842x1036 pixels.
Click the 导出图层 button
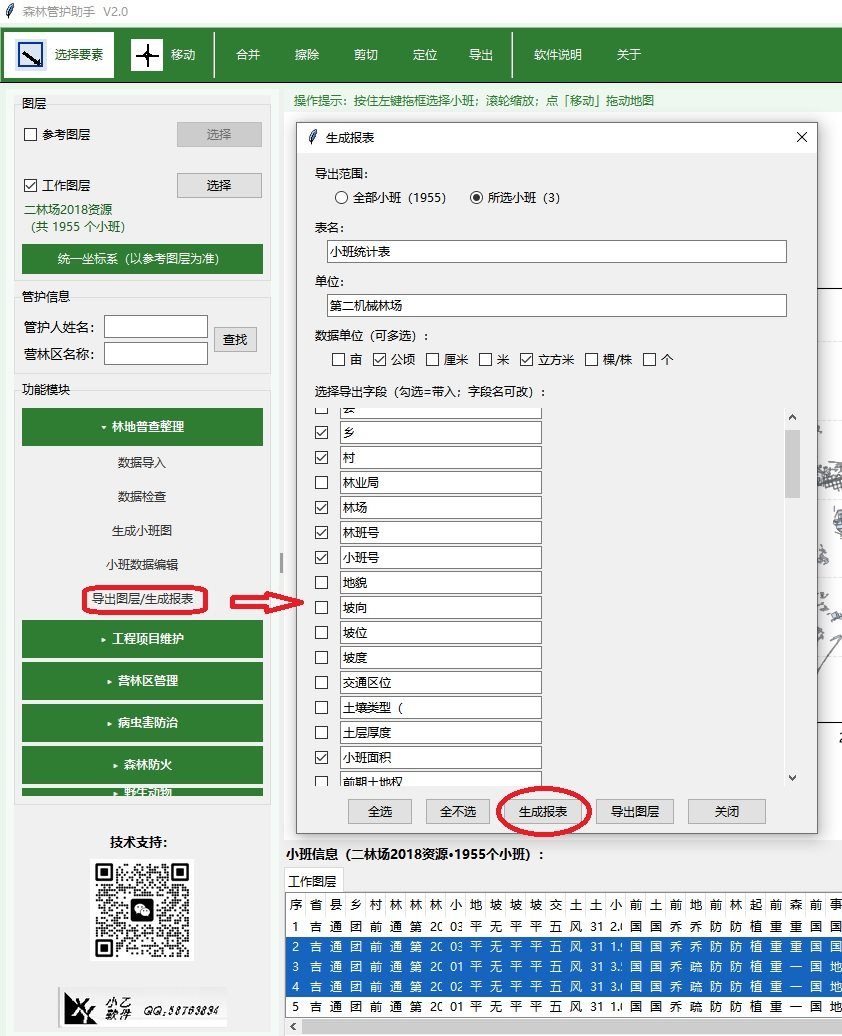pyautogui.click(x=634, y=811)
